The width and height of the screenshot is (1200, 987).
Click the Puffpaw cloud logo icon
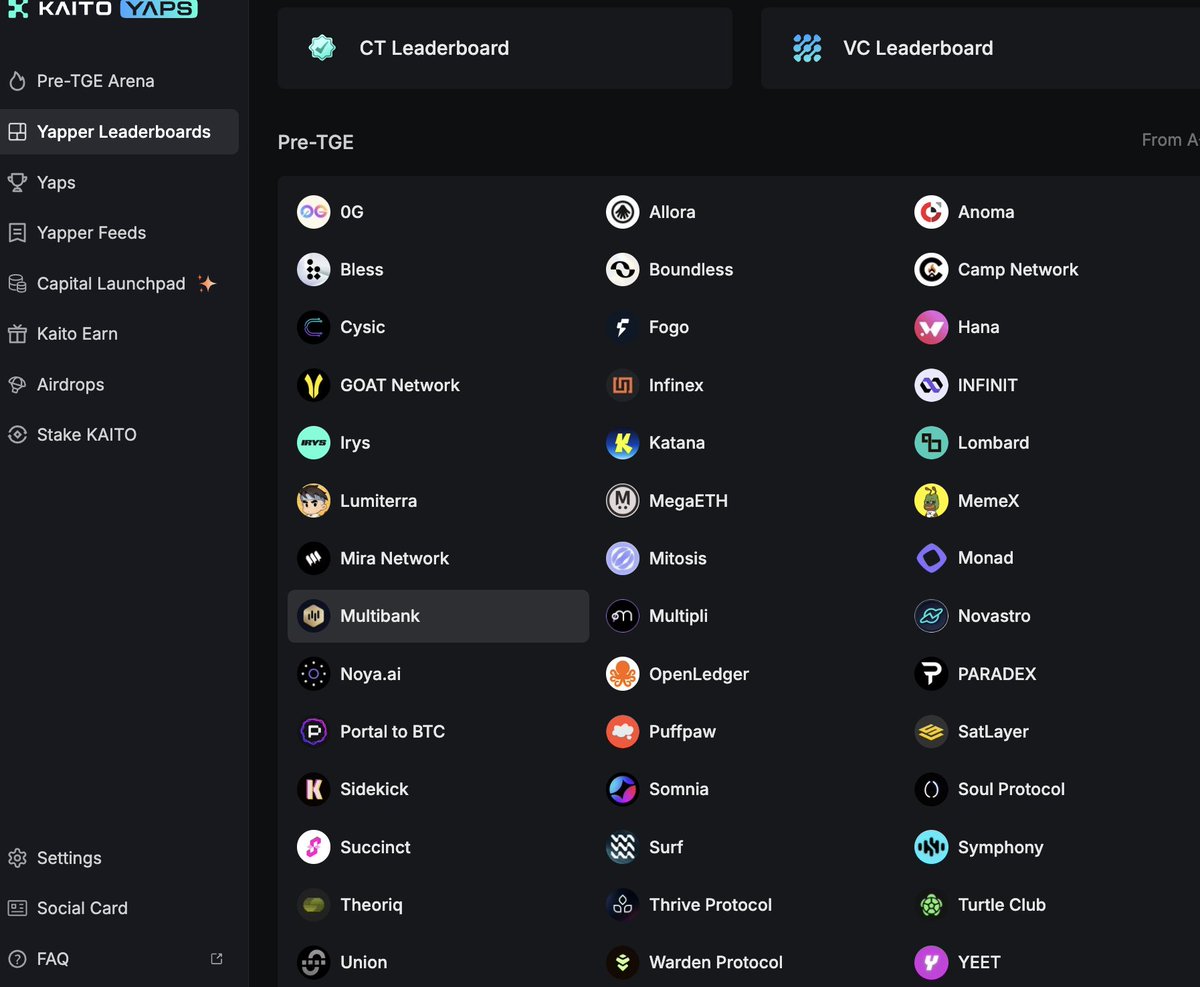[x=622, y=732]
